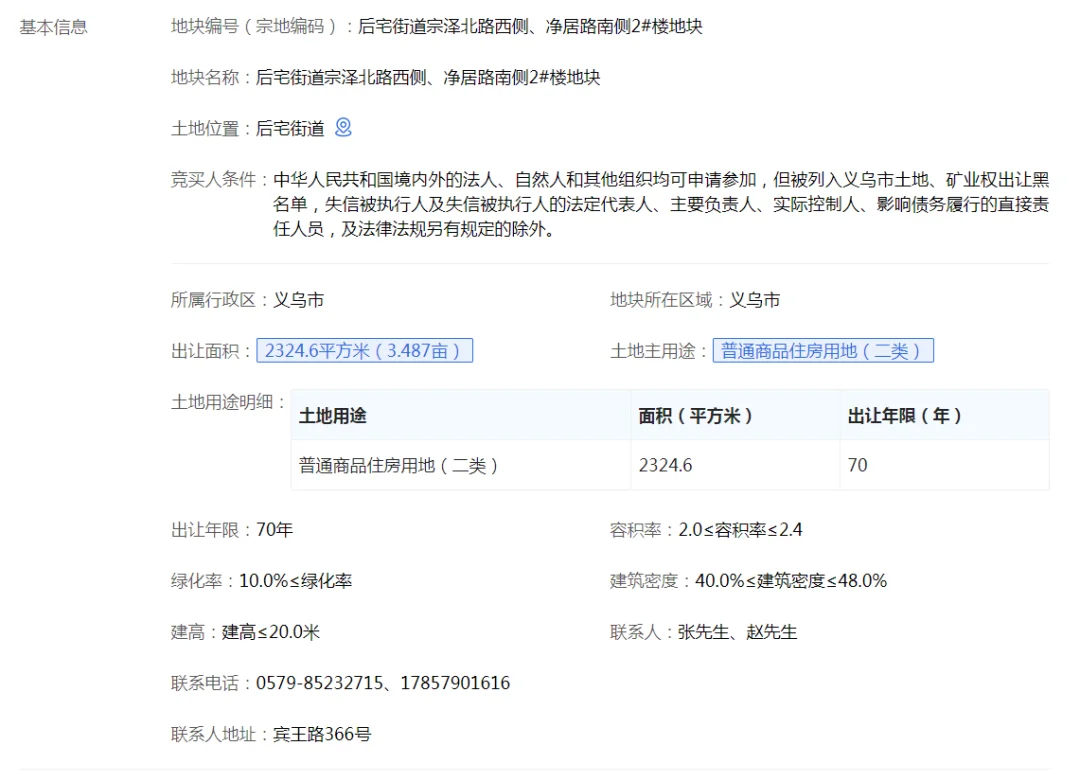Screen dimensions: 1080x781
Task: Click the 土地用途明细 label
Action: click(228, 402)
